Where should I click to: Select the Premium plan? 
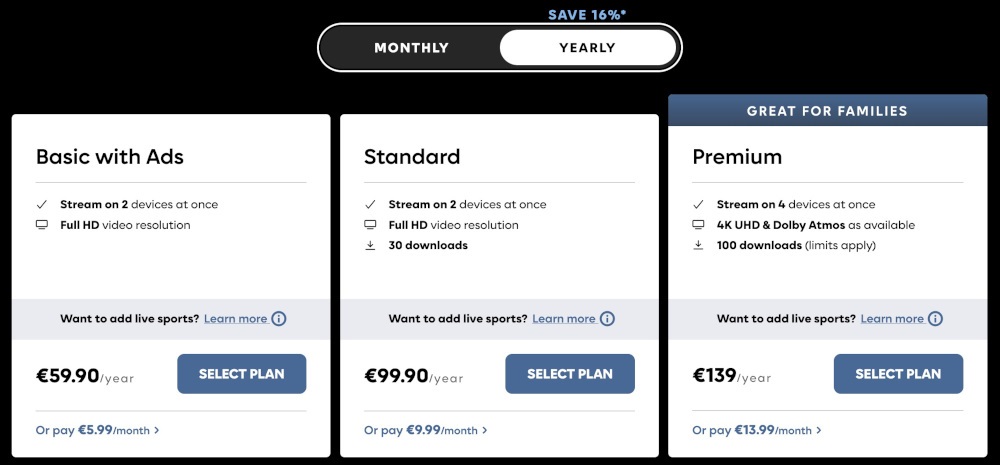[x=899, y=374]
